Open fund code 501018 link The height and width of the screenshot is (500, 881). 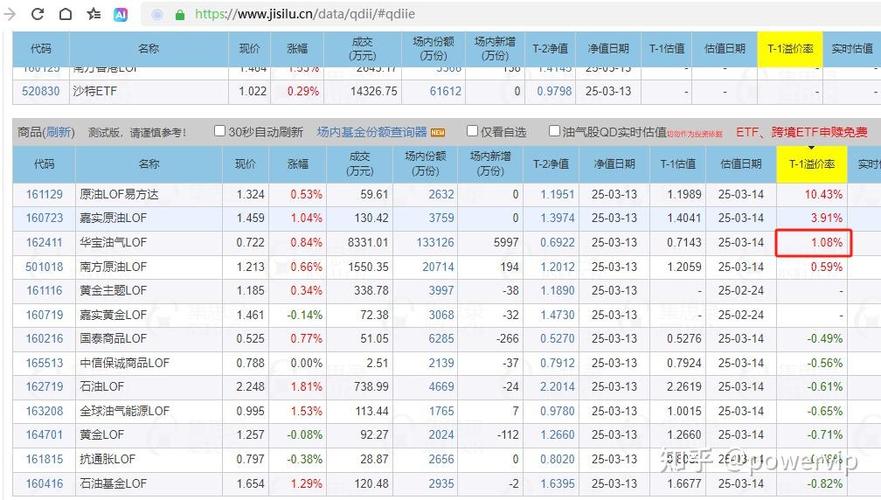click(x=44, y=267)
